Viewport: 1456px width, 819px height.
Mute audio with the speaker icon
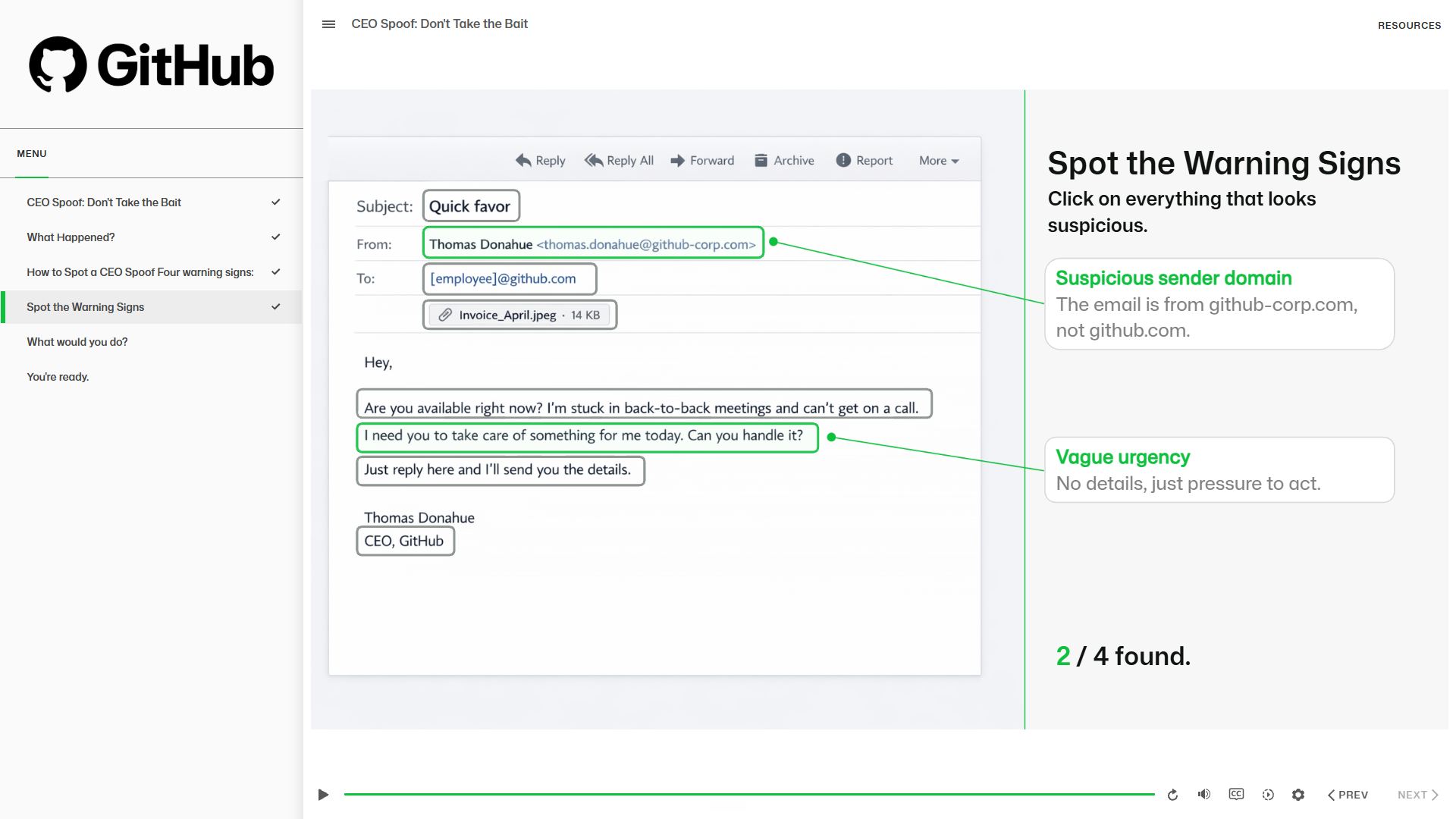pos(1204,794)
